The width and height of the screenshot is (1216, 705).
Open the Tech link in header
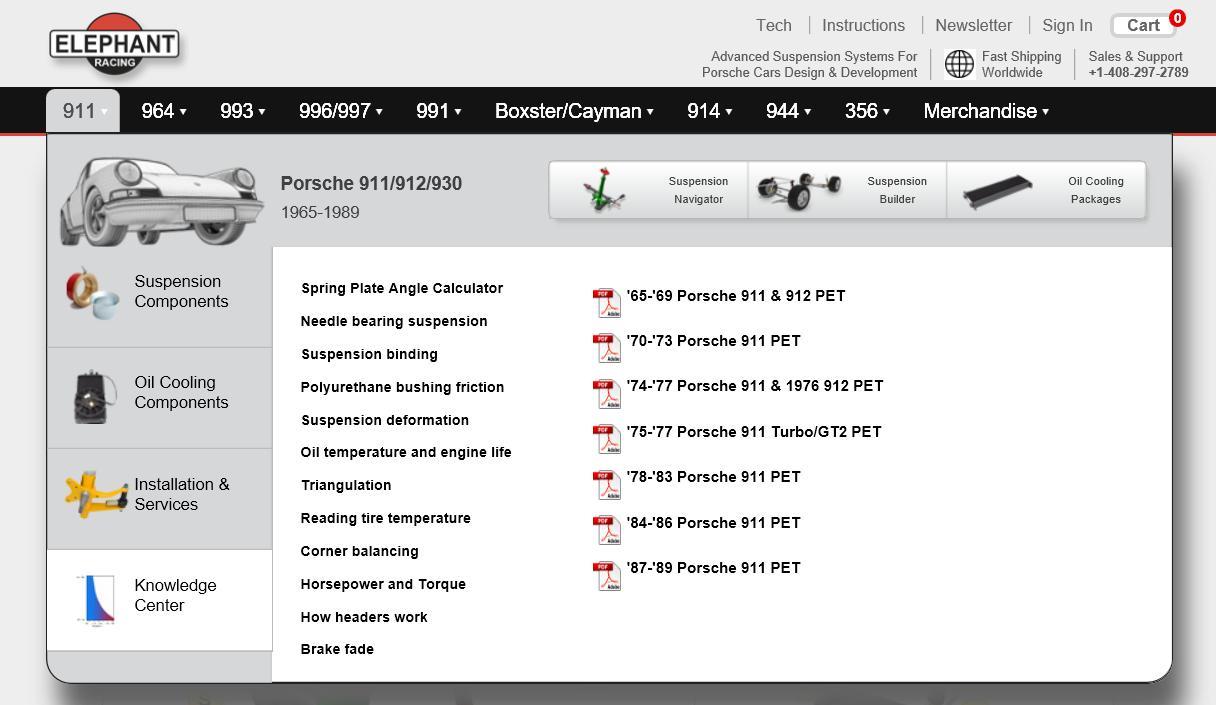pos(774,25)
